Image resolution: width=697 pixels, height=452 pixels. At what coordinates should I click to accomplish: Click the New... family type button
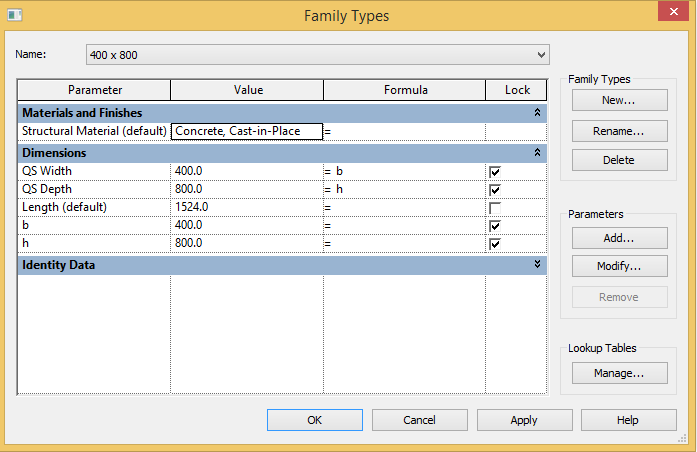[x=620, y=100]
